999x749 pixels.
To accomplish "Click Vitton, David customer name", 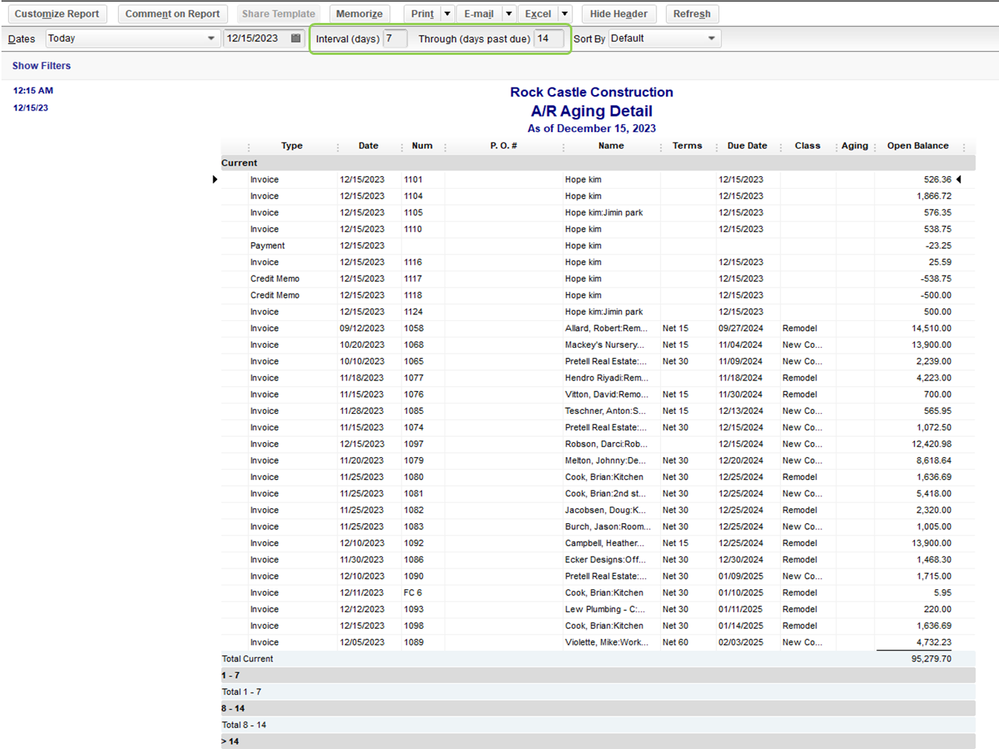I will (x=607, y=395).
